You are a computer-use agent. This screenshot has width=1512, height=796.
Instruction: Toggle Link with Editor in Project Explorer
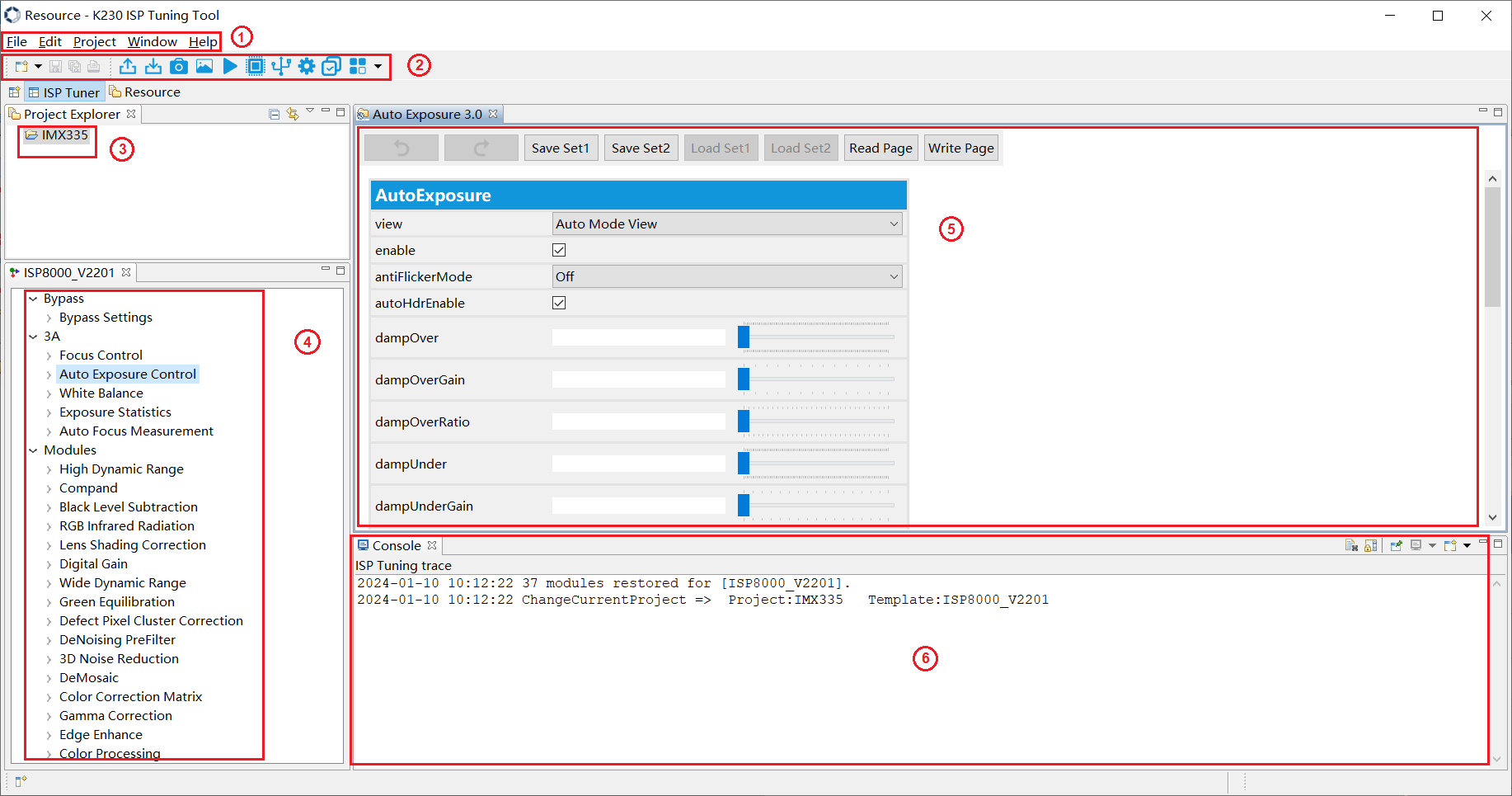[x=293, y=114]
